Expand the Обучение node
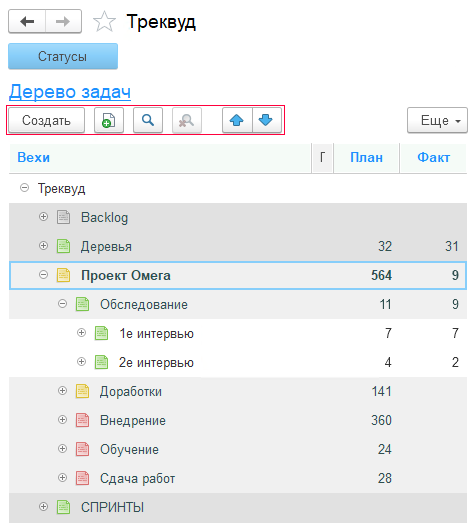This screenshot has height=526, width=475. [62, 449]
